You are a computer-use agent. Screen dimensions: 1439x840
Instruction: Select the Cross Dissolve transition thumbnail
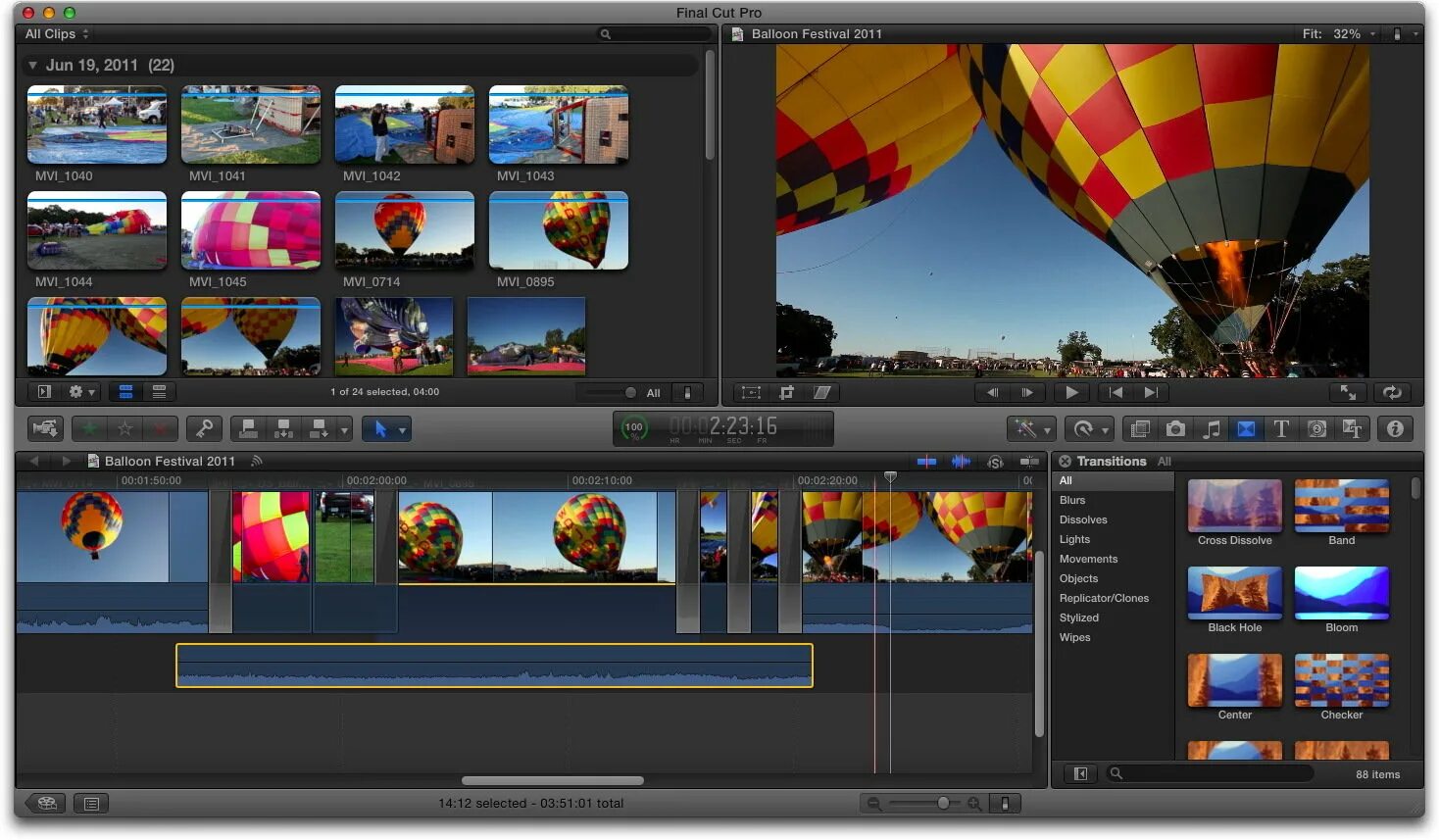coord(1234,506)
